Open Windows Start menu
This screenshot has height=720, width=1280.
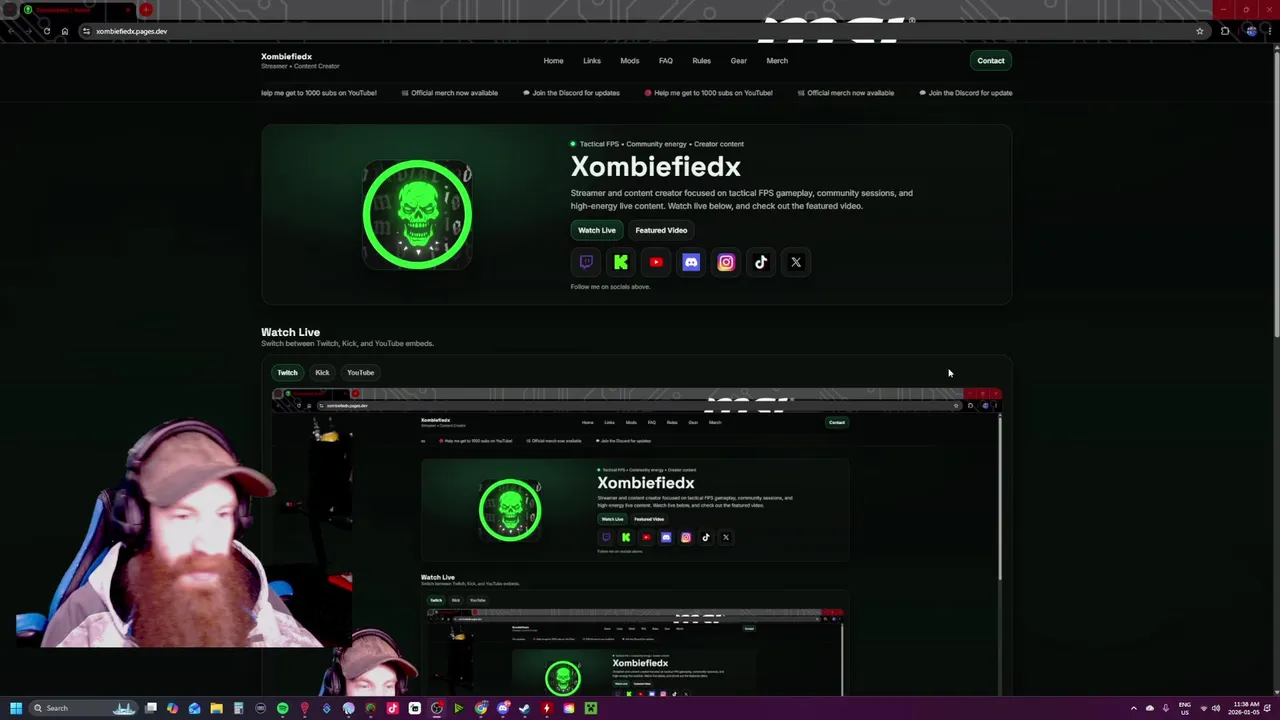[x=16, y=708]
